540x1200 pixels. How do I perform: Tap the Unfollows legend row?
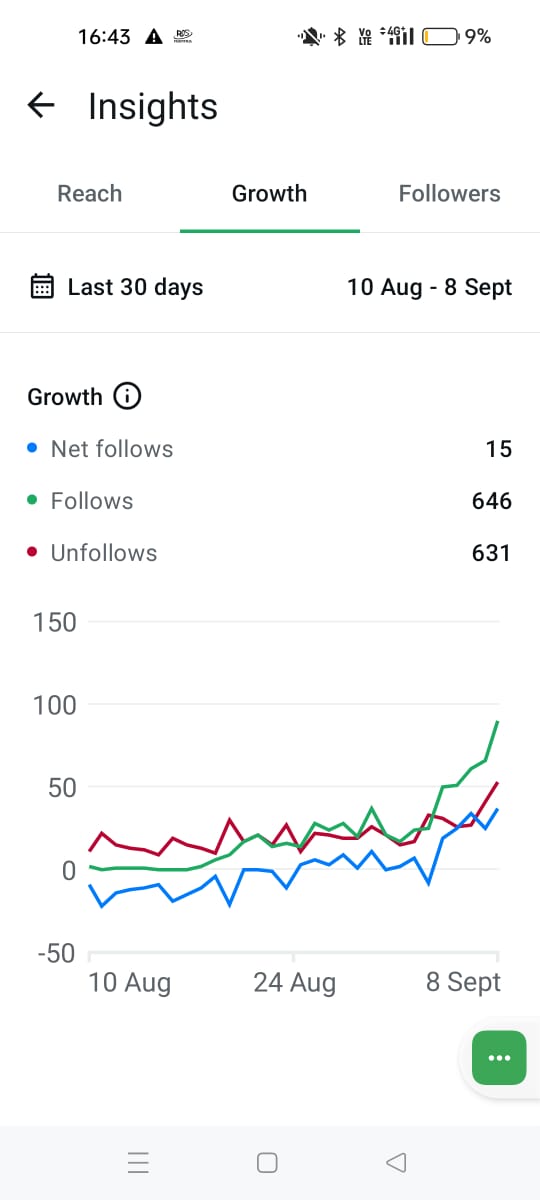click(x=270, y=553)
